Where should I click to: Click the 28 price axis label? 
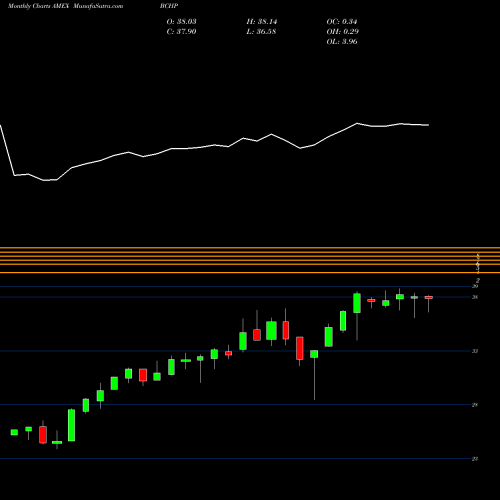click(x=475, y=405)
